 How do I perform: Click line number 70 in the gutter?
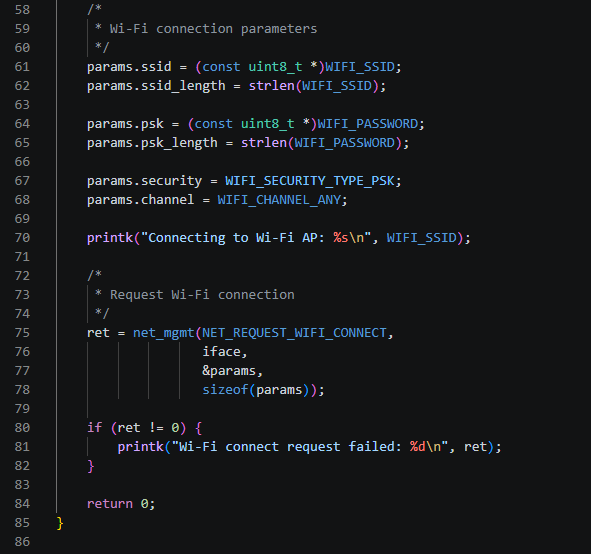(22, 237)
